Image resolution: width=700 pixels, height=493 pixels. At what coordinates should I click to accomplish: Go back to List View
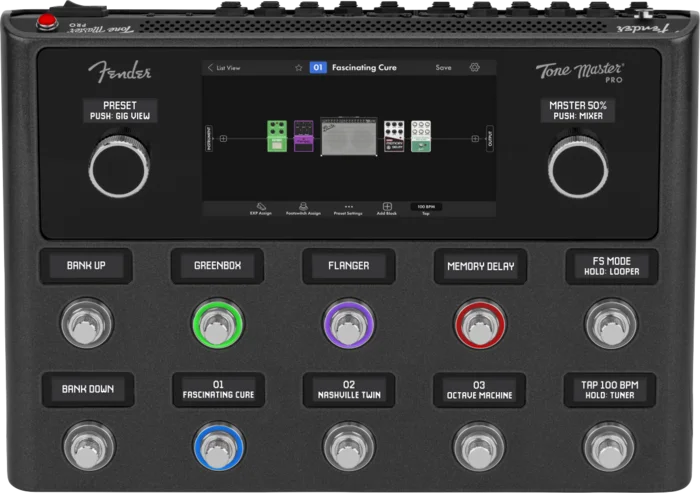[x=224, y=68]
